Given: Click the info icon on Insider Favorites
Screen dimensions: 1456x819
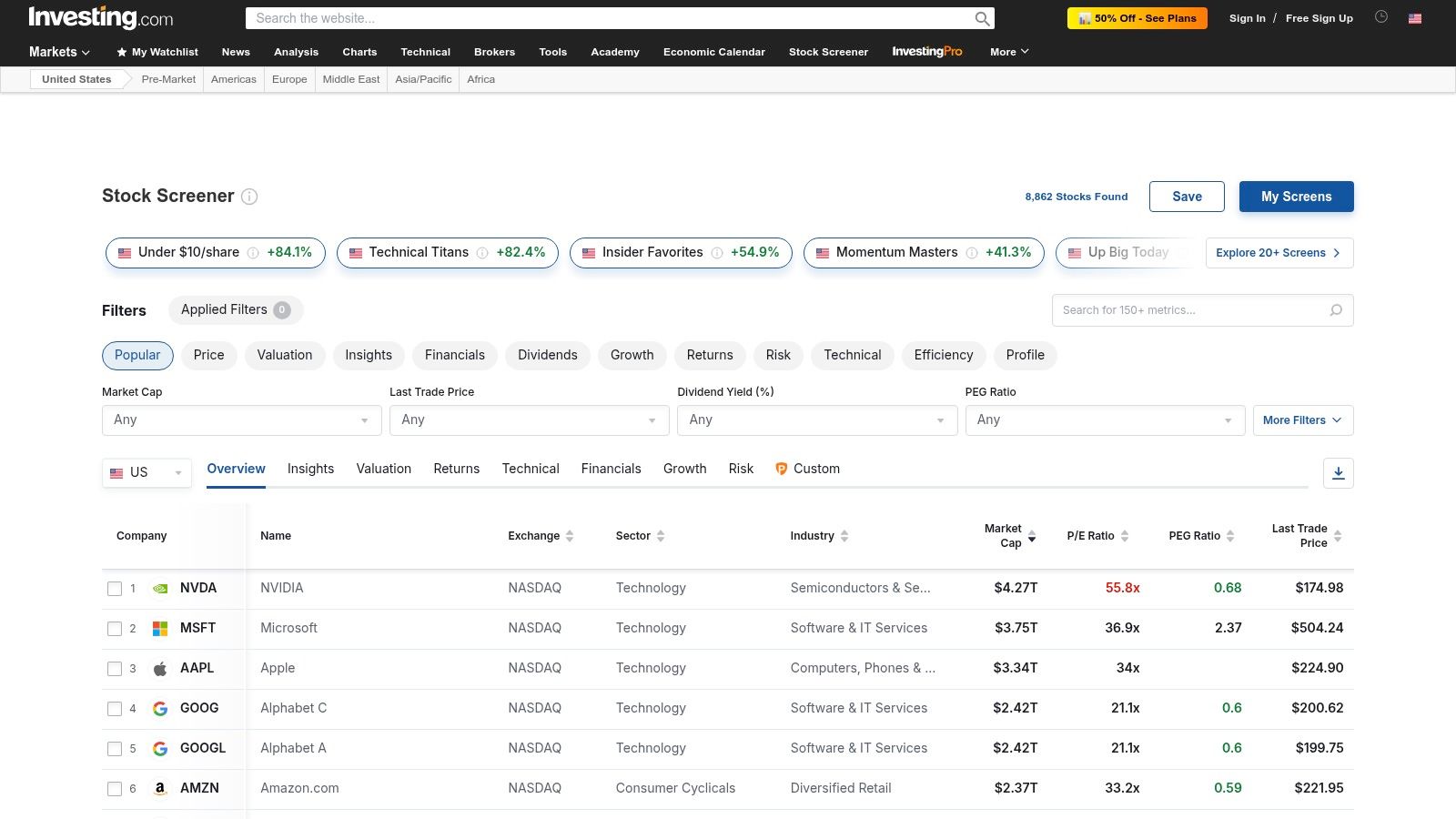Looking at the screenshot, I should [x=717, y=253].
